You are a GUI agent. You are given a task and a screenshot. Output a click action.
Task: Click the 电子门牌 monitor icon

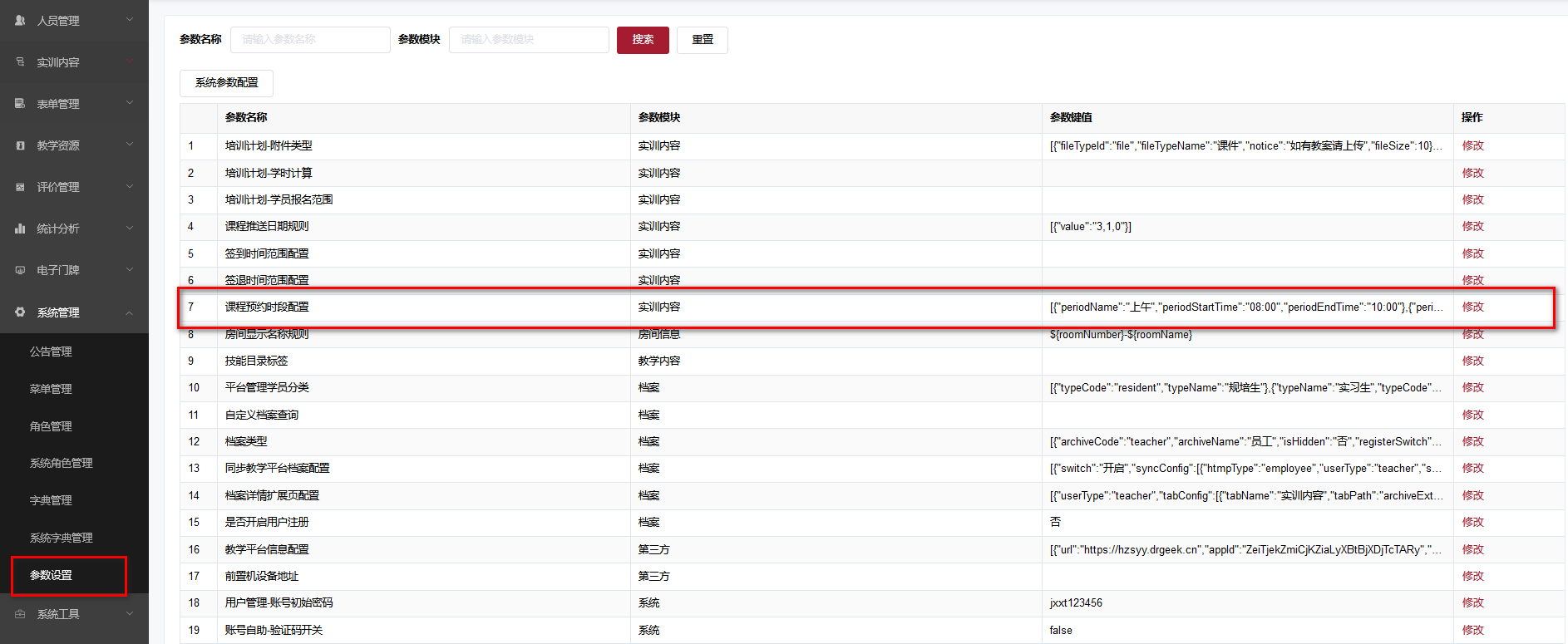tap(20, 269)
